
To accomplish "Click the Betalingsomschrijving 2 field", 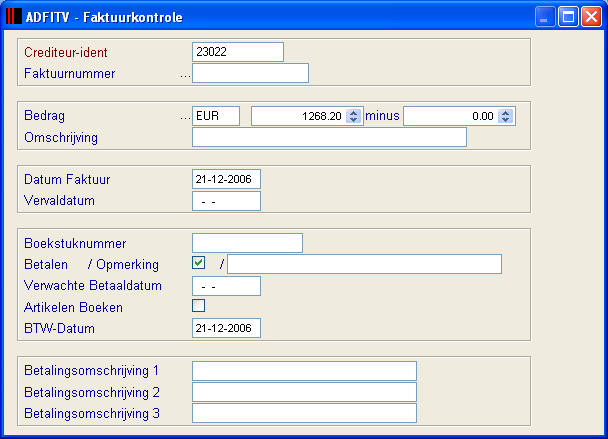I will 304,392.
